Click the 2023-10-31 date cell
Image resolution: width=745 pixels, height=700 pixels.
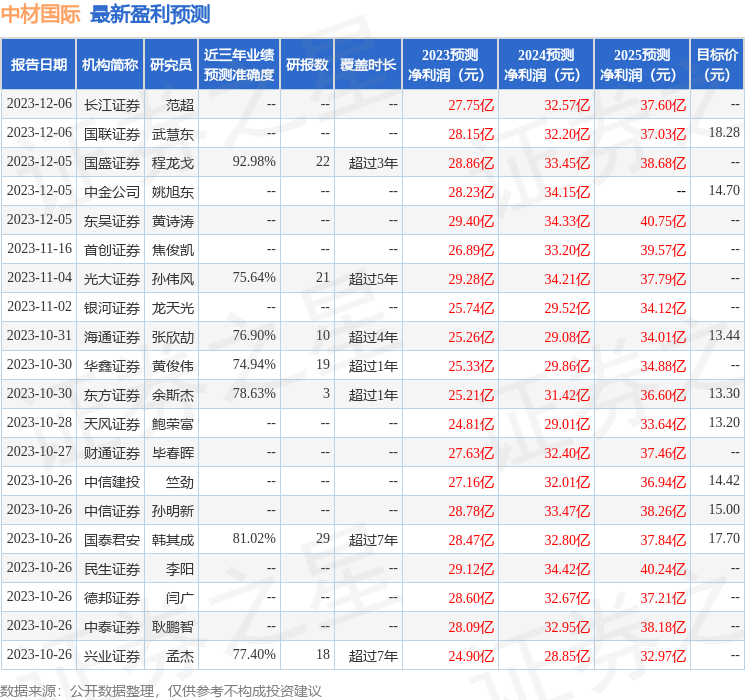pos(39,336)
